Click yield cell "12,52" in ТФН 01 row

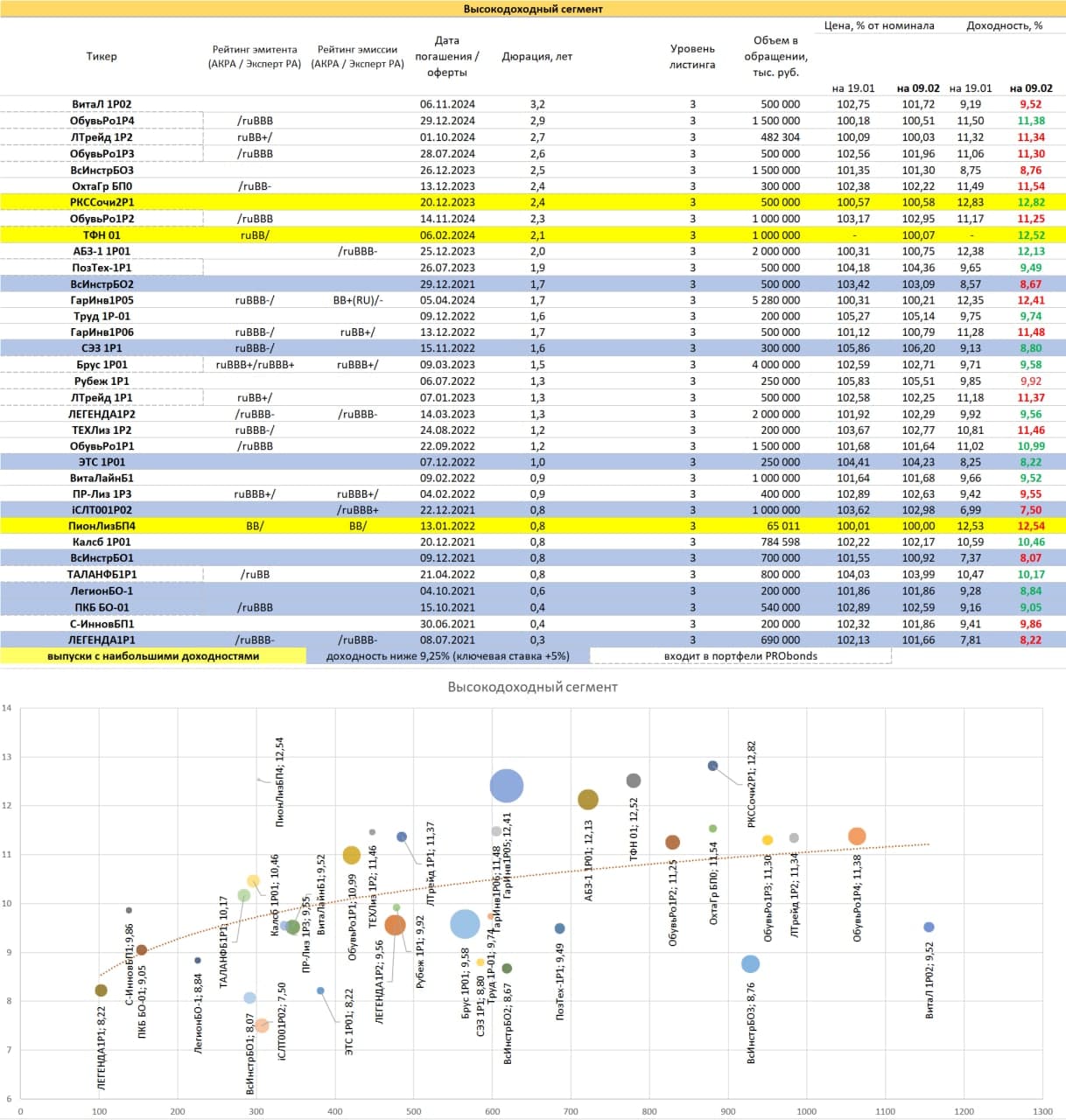1030,234
